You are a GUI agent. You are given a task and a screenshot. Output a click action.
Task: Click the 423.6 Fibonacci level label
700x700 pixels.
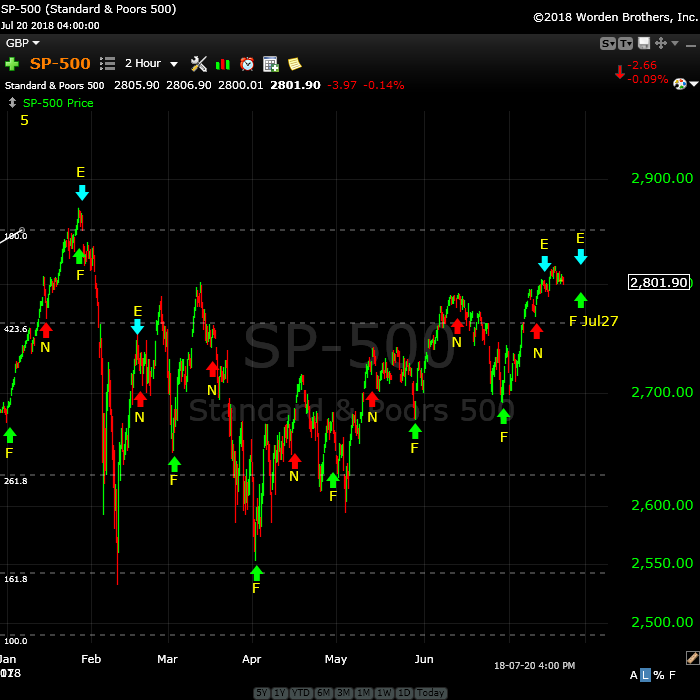point(16,329)
